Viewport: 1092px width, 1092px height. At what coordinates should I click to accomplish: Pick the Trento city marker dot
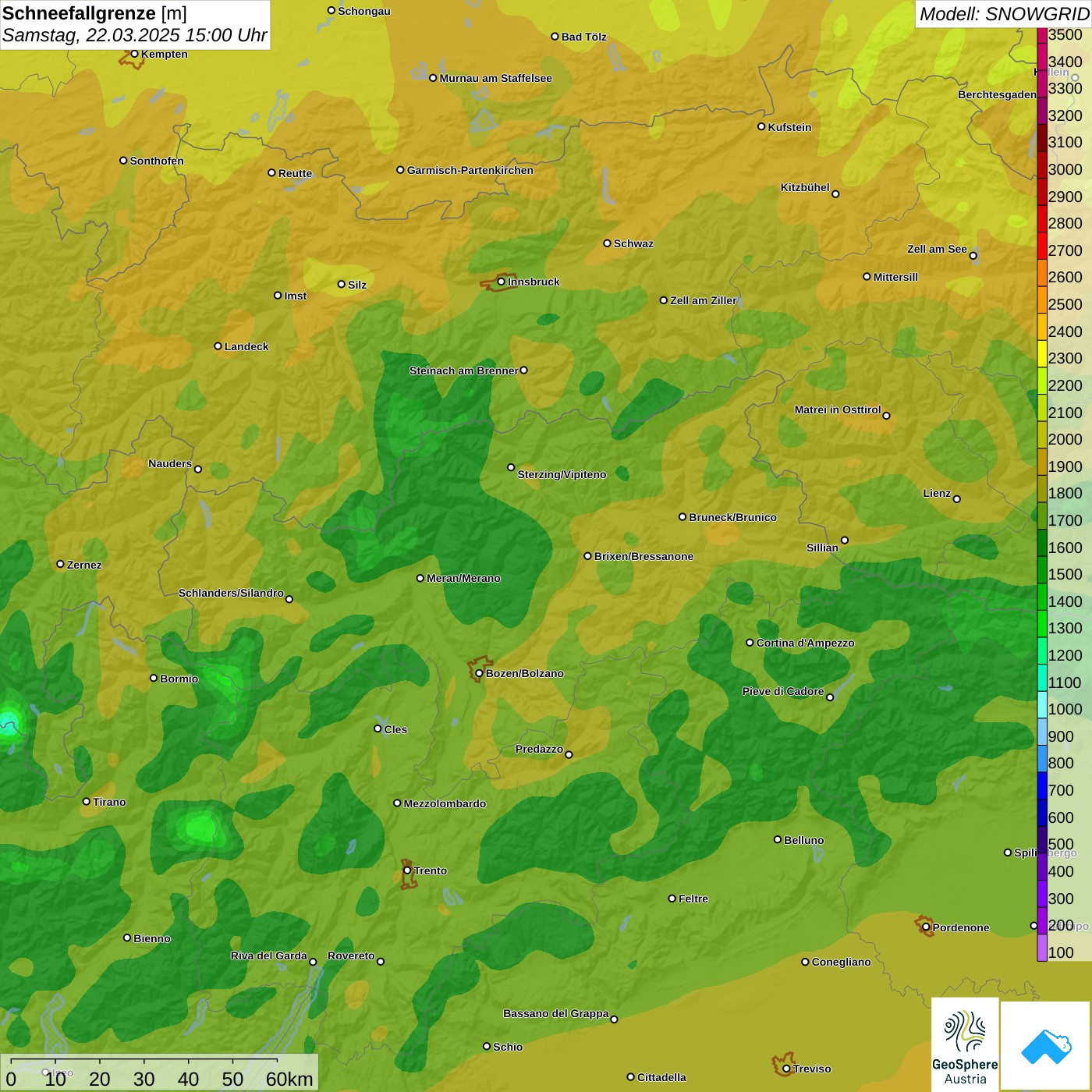point(407,870)
